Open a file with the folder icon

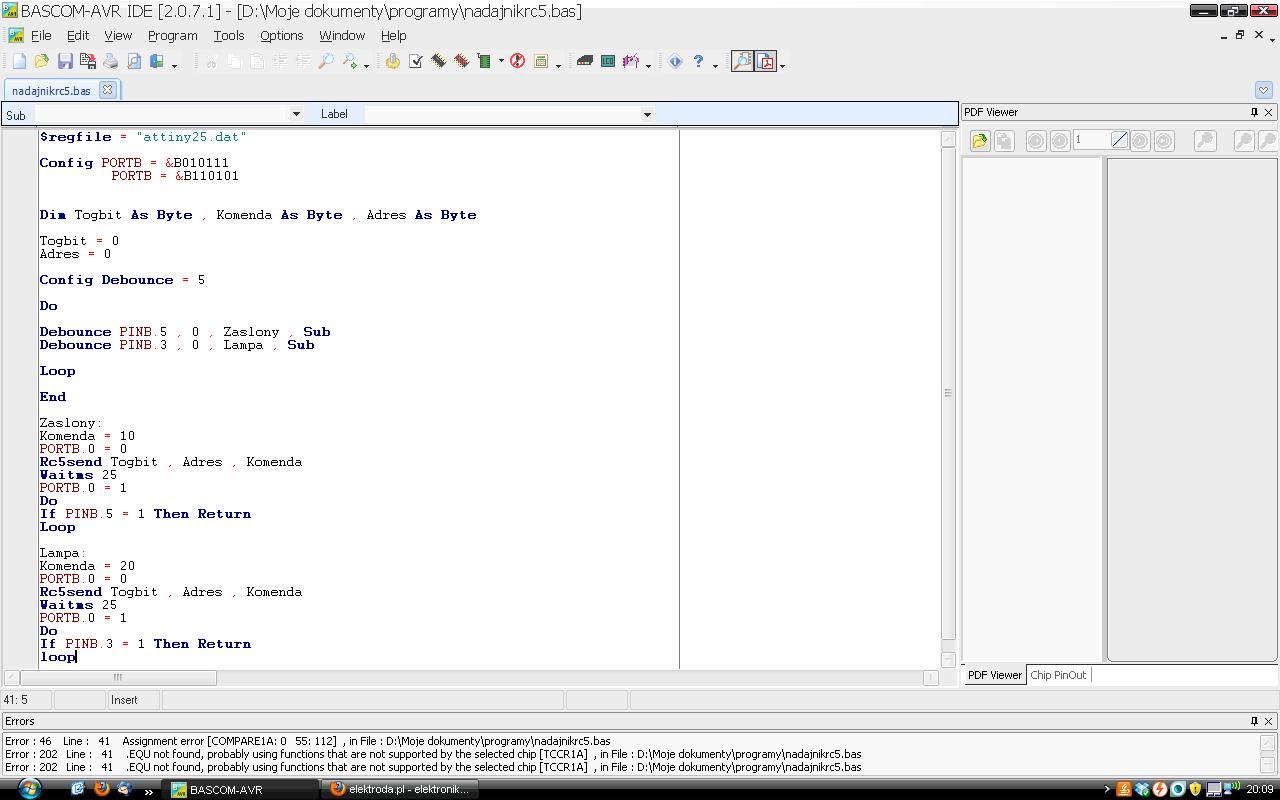42,62
